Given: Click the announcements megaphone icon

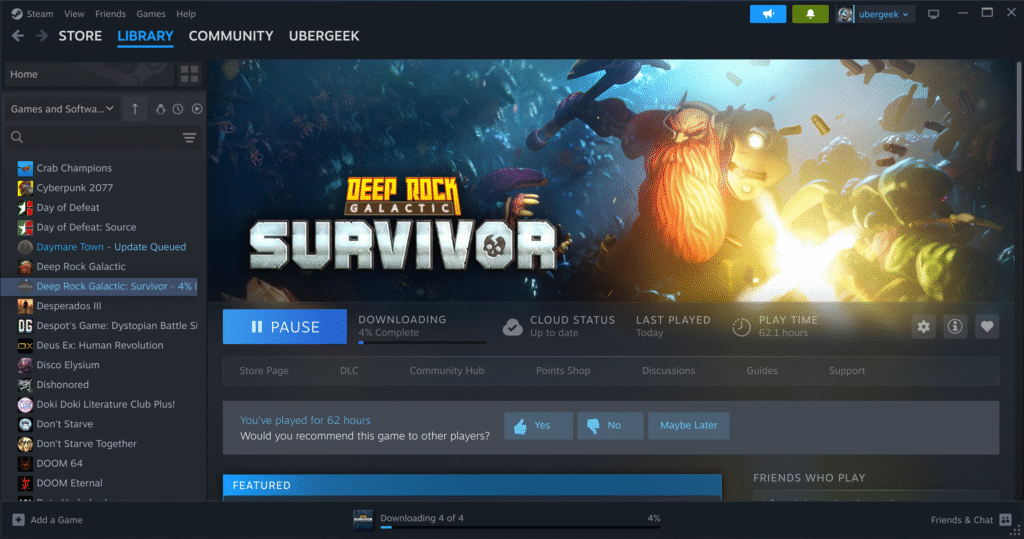Looking at the screenshot, I should (x=767, y=14).
